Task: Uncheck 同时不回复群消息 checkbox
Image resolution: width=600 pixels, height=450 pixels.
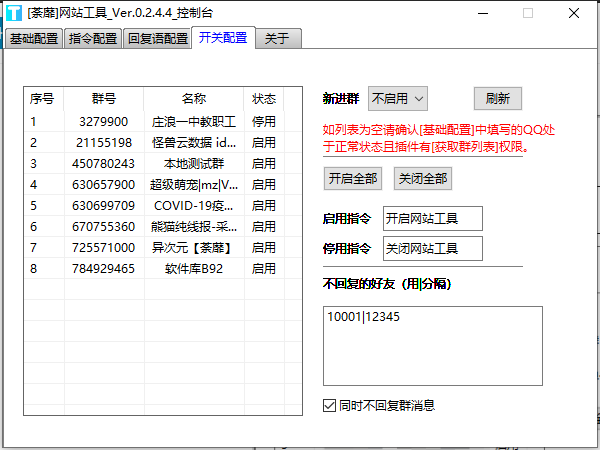Action: pos(329,405)
